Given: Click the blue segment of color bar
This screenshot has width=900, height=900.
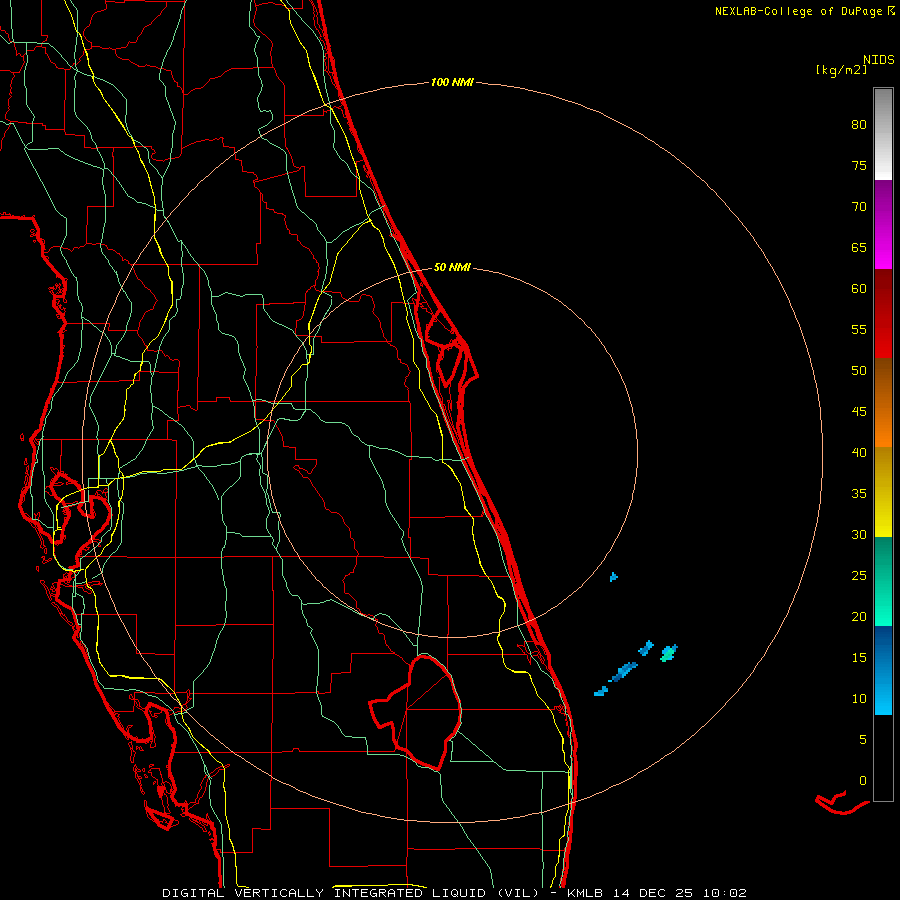Looking at the screenshot, I should click(883, 670).
